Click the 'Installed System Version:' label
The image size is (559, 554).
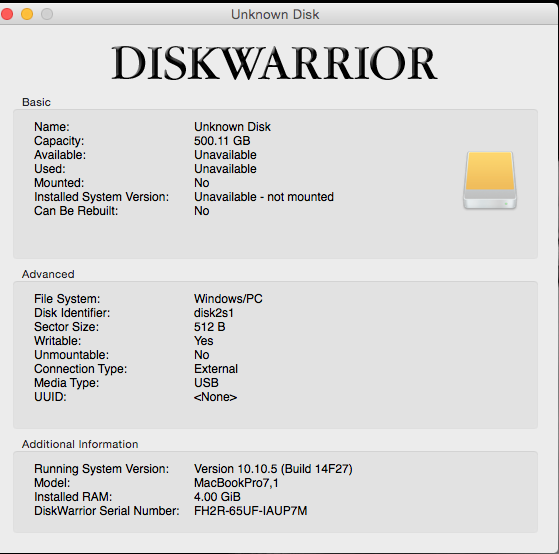pyautogui.click(x=101, y=197)
